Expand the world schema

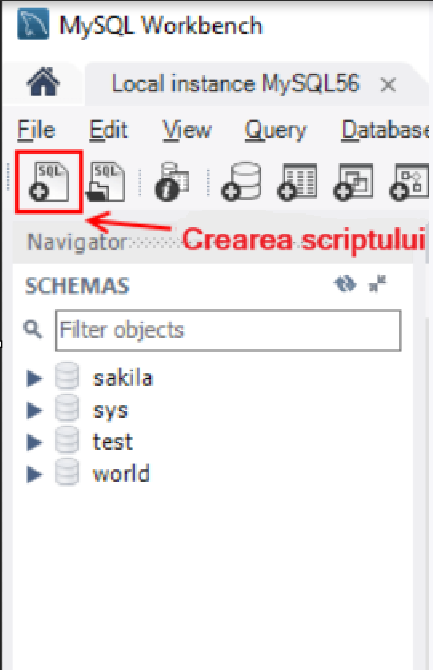point(35,474)
